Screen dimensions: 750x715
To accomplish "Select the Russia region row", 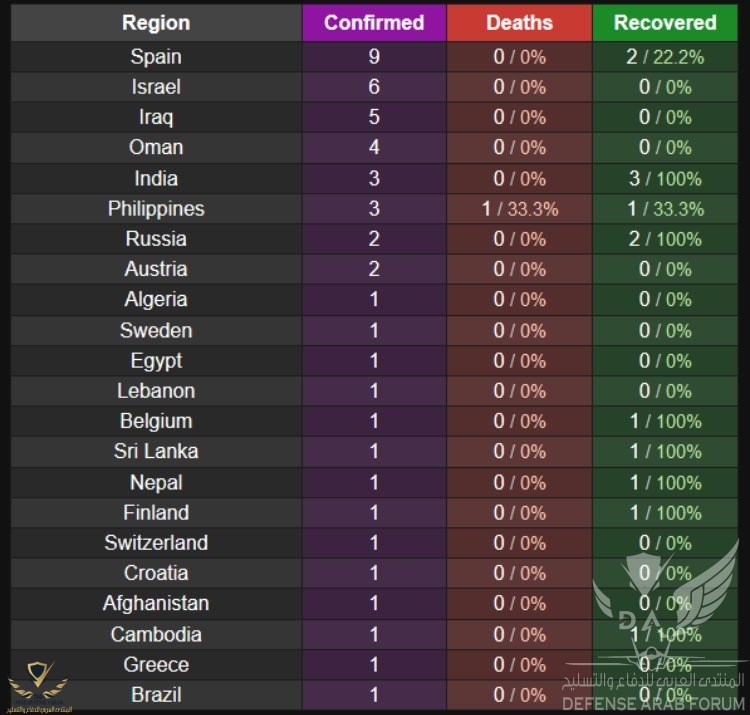I will [x=374, y=239].
